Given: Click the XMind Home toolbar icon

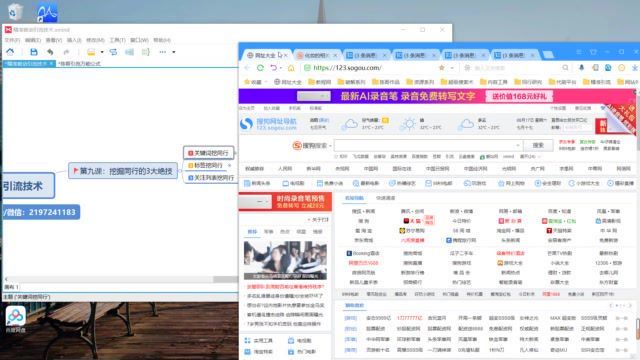Looking at the screenshot, I should click(x=10, y=52).
